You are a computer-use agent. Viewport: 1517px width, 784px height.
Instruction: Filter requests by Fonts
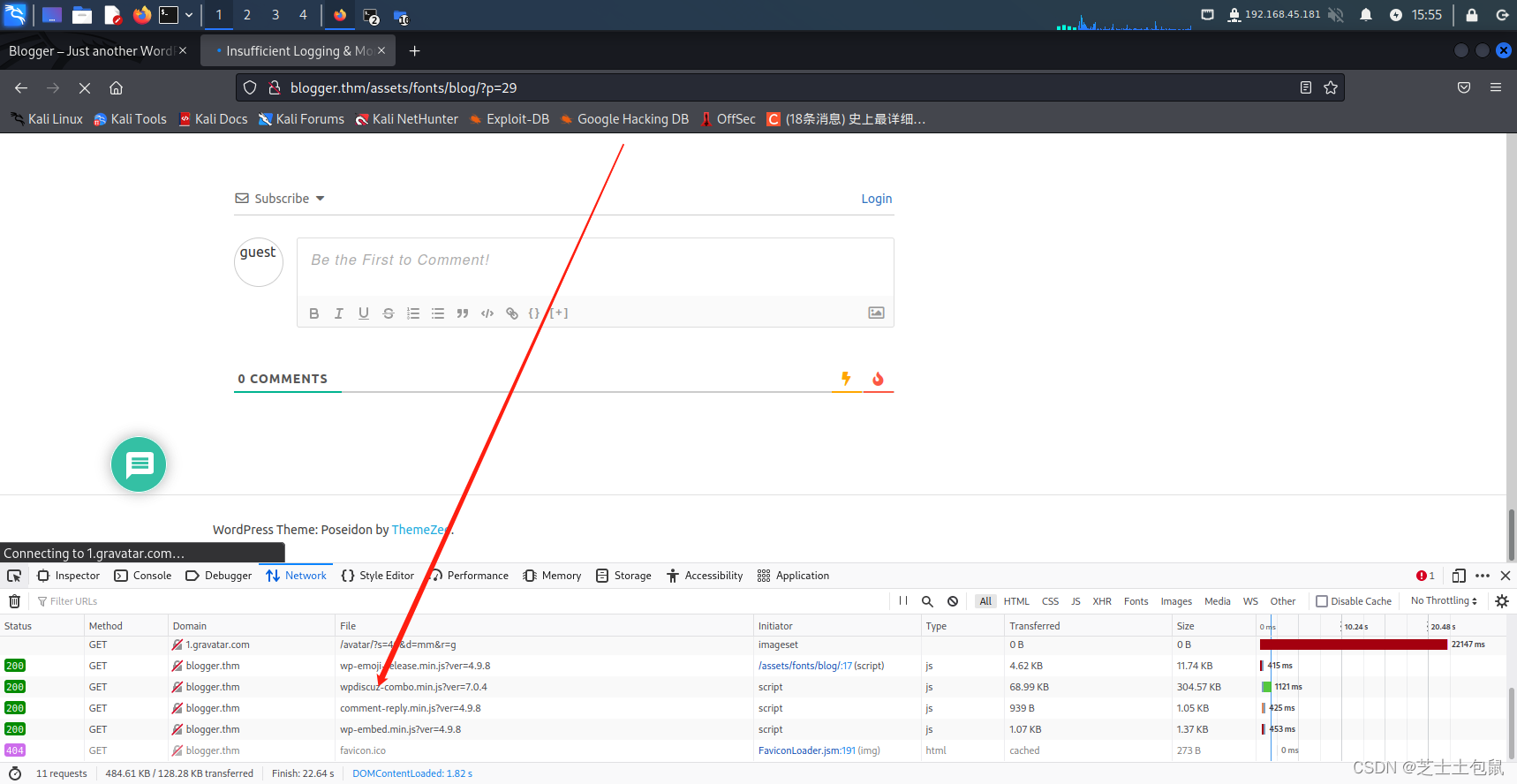tap(1136, 601)
